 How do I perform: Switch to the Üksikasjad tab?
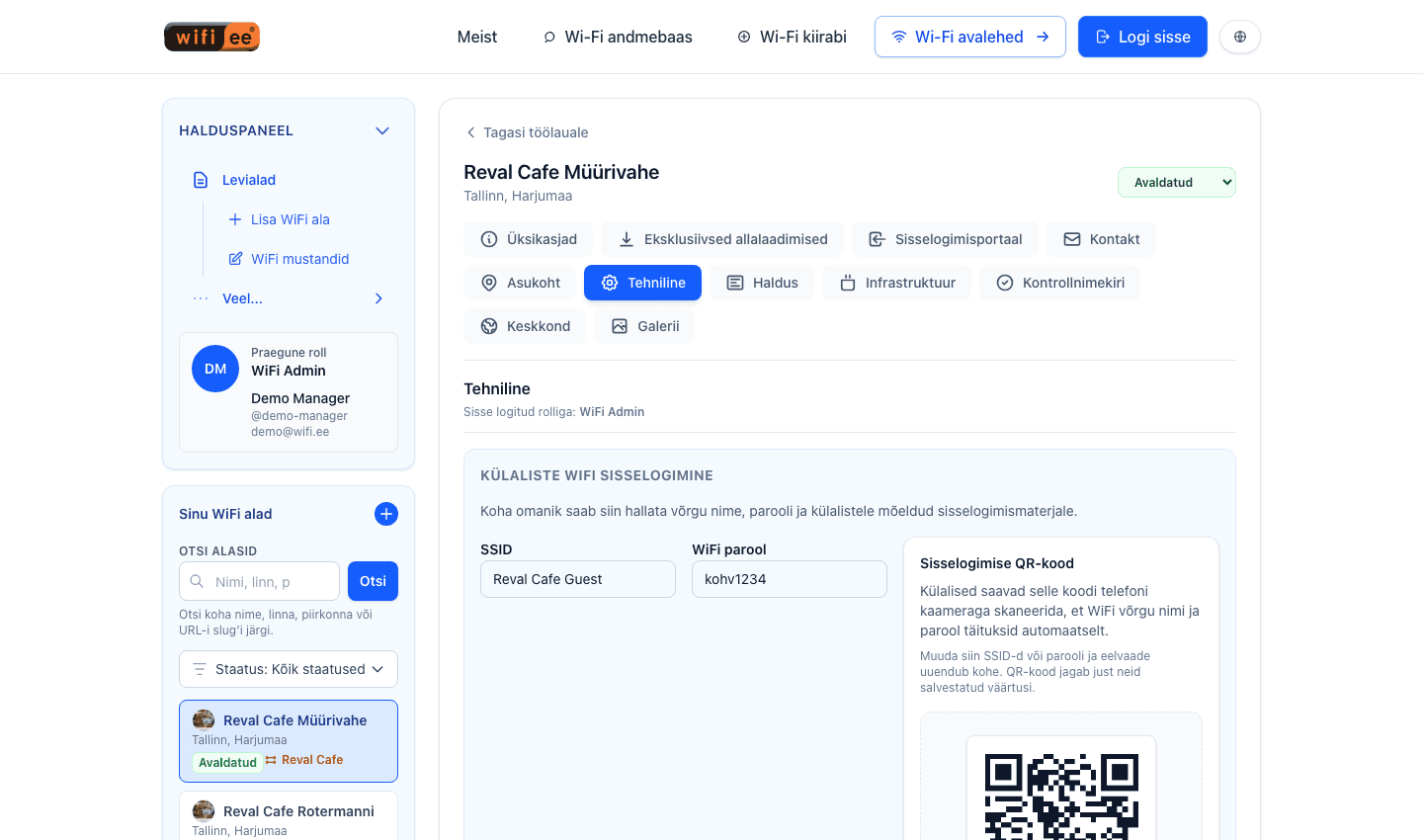click(x=529, y=239)
